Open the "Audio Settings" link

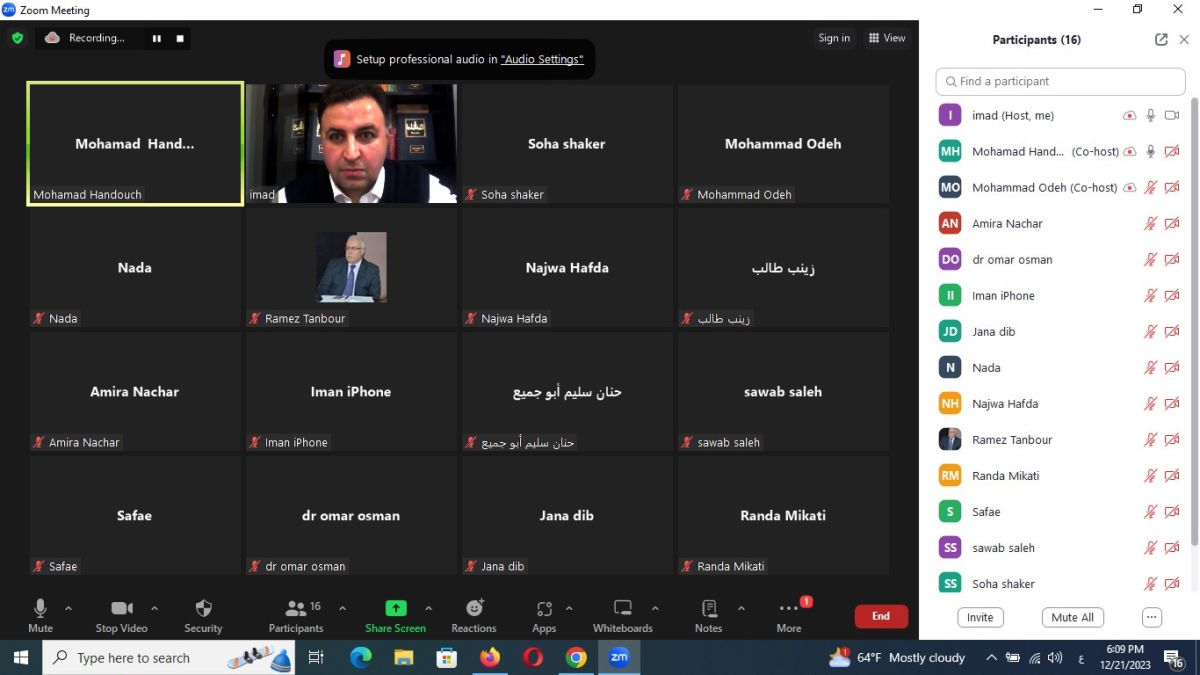click(541, 60)
